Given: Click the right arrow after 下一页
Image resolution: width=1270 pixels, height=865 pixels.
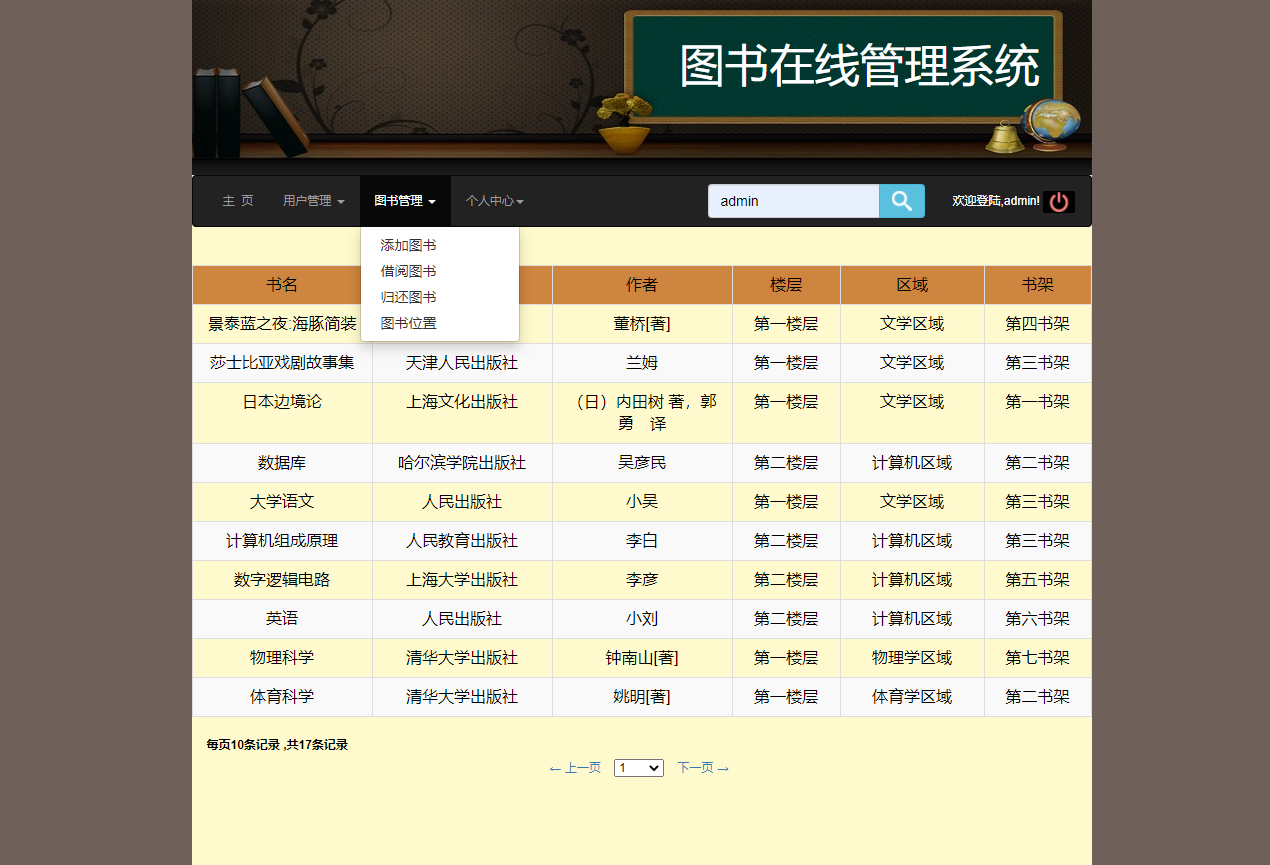Looking at the screenshot, I should click(x=723, y=768).
